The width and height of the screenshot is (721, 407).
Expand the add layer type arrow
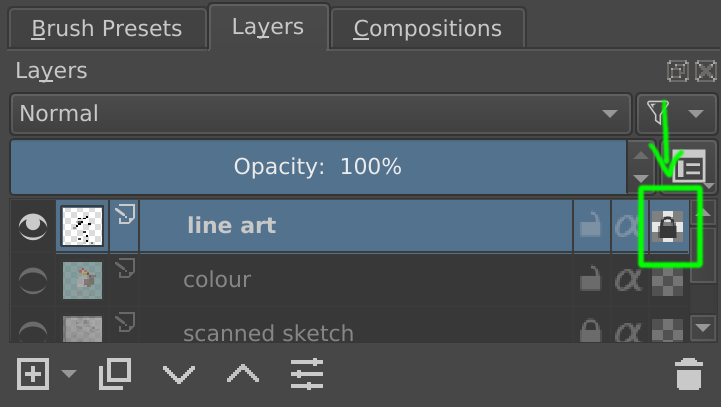(x=69, y=375)
